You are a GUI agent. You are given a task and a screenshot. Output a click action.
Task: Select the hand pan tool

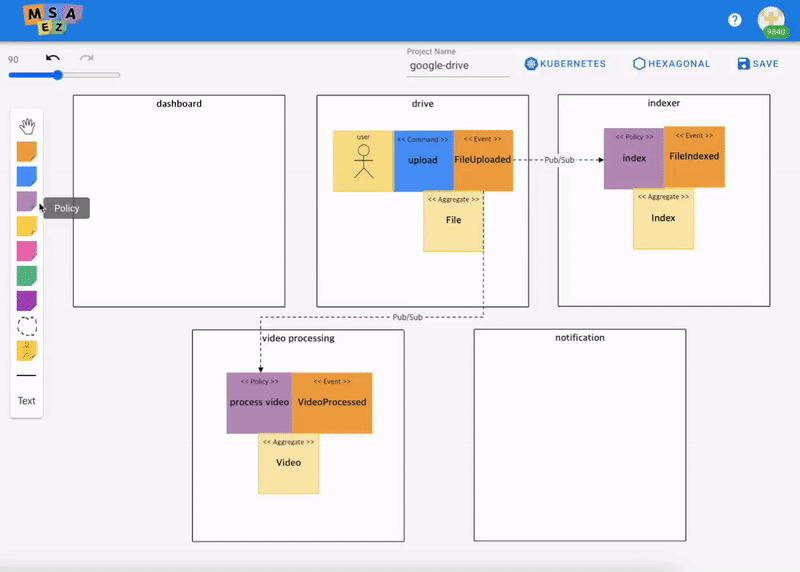click(x=27, y=126)
